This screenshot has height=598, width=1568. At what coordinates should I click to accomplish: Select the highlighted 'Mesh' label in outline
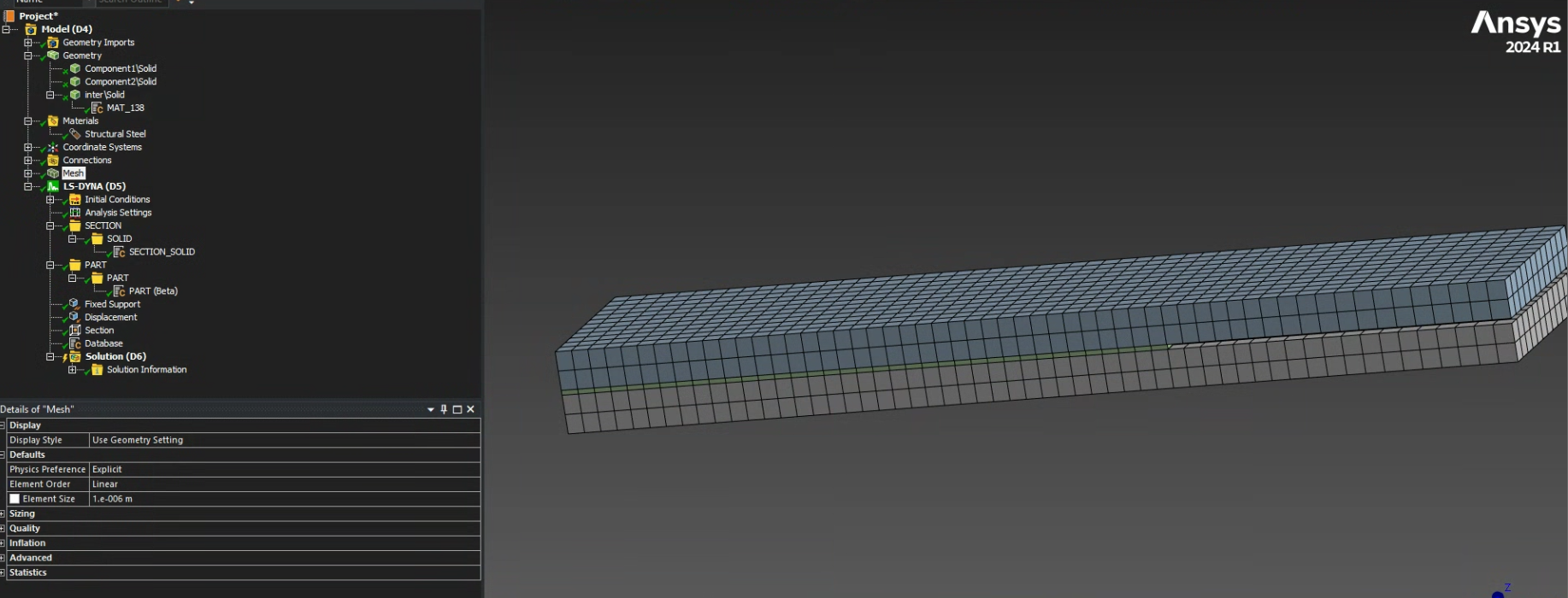tap(74, 173)
